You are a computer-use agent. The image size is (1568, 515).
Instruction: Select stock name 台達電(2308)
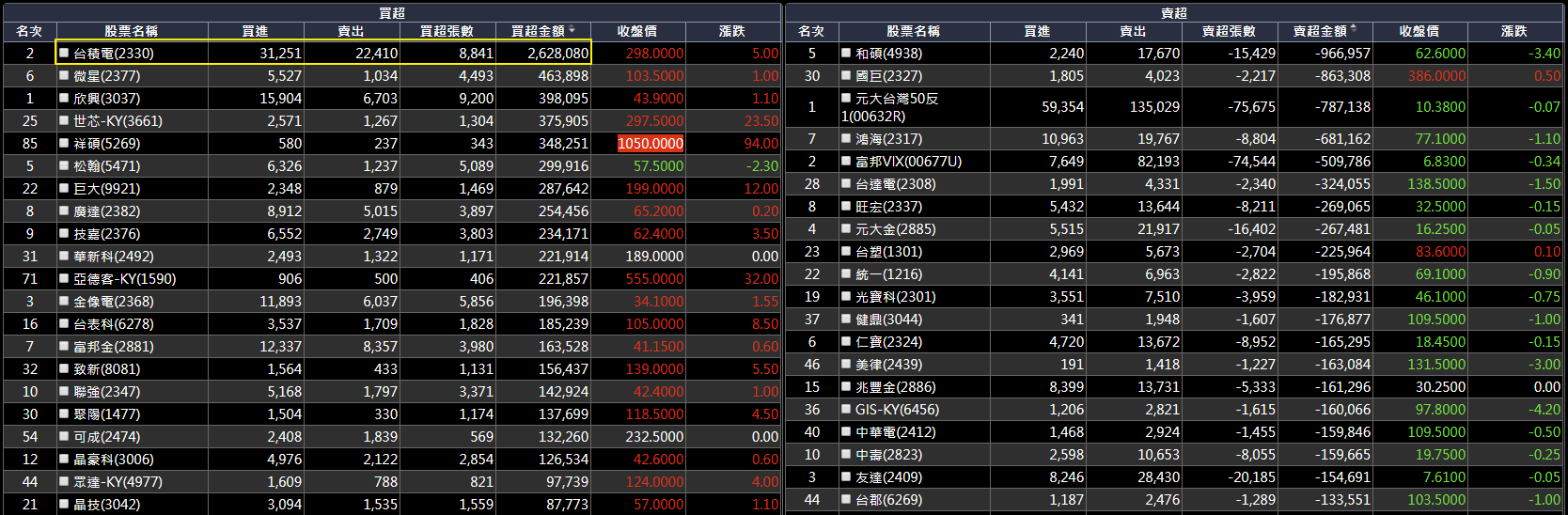(x=896, y=184)
